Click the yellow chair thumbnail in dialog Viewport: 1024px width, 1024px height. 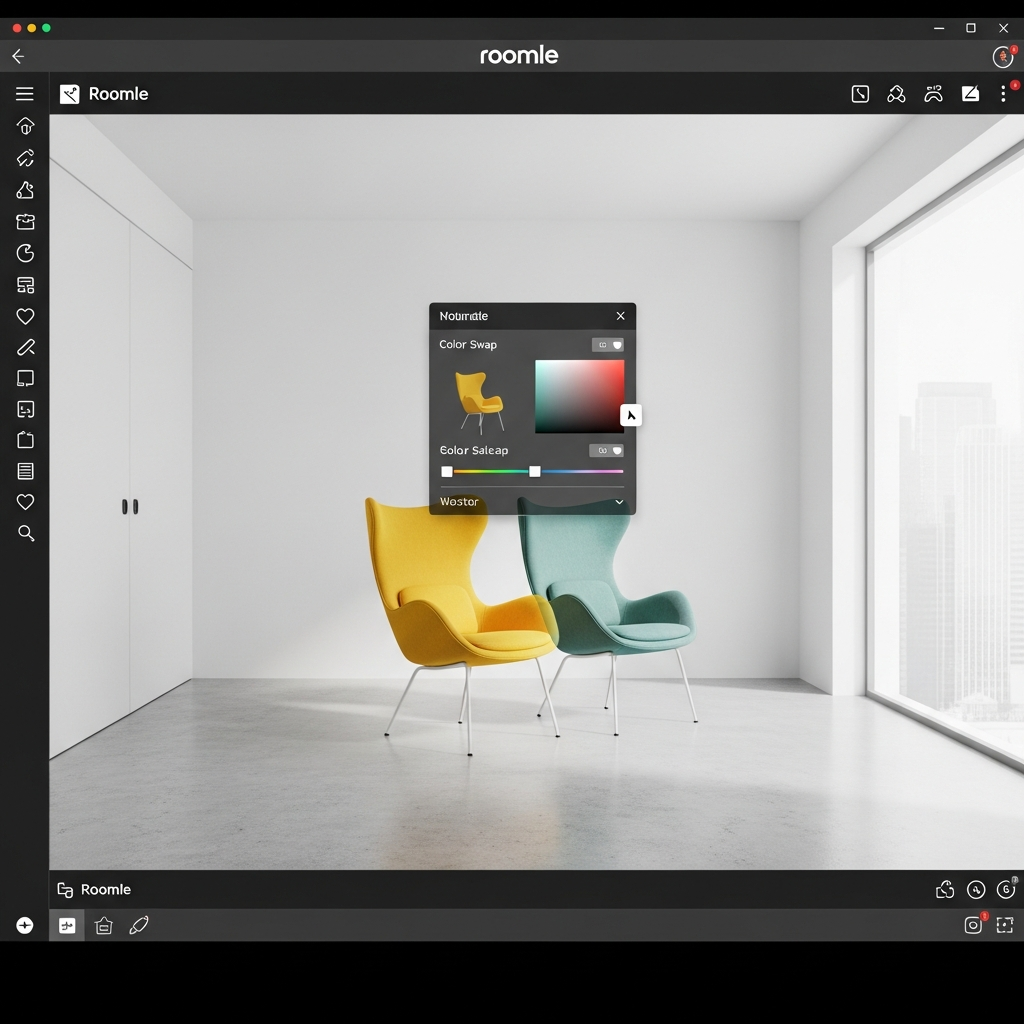click(x=479, y=399)
